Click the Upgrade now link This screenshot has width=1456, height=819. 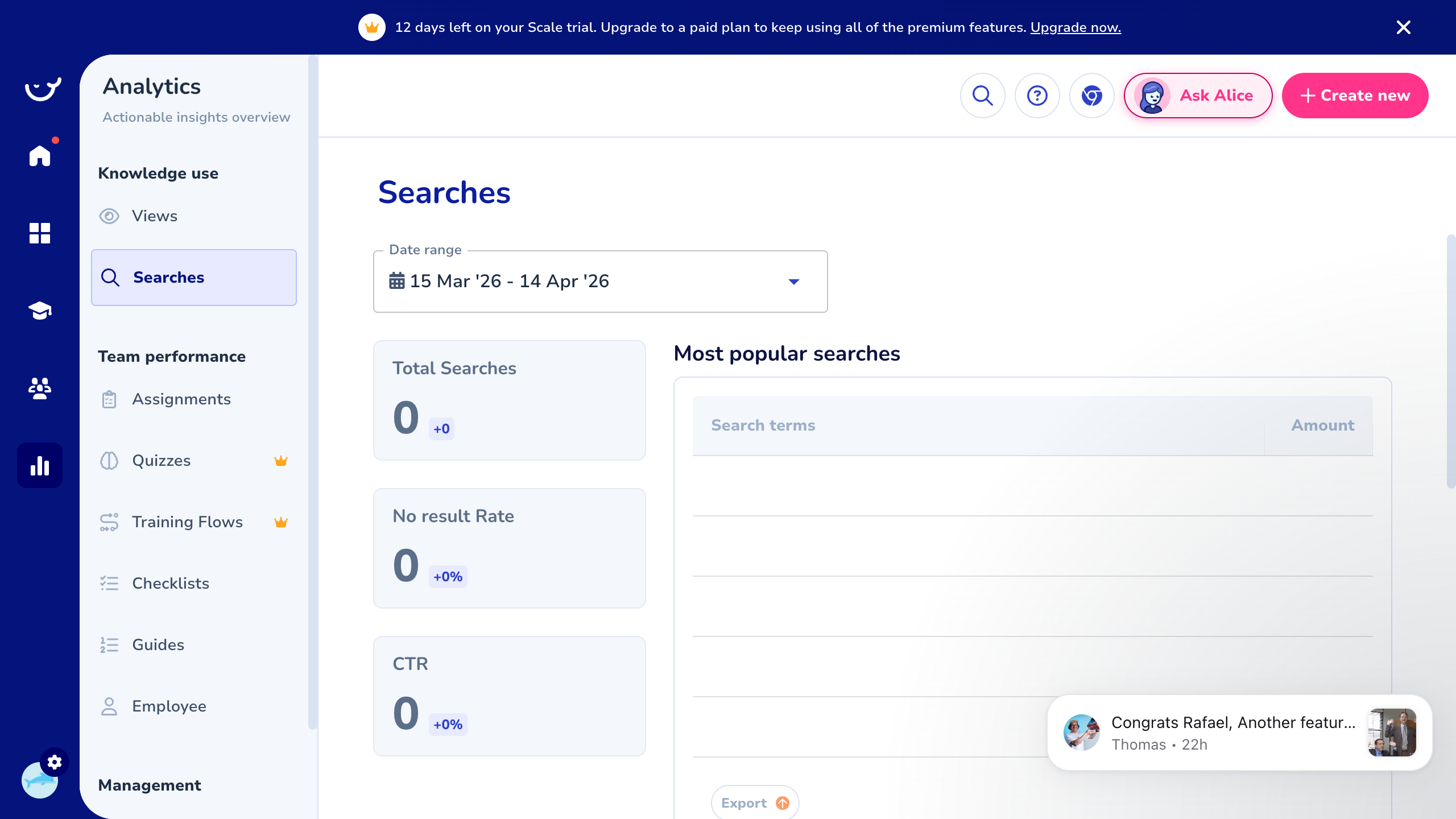point(1075,27)
